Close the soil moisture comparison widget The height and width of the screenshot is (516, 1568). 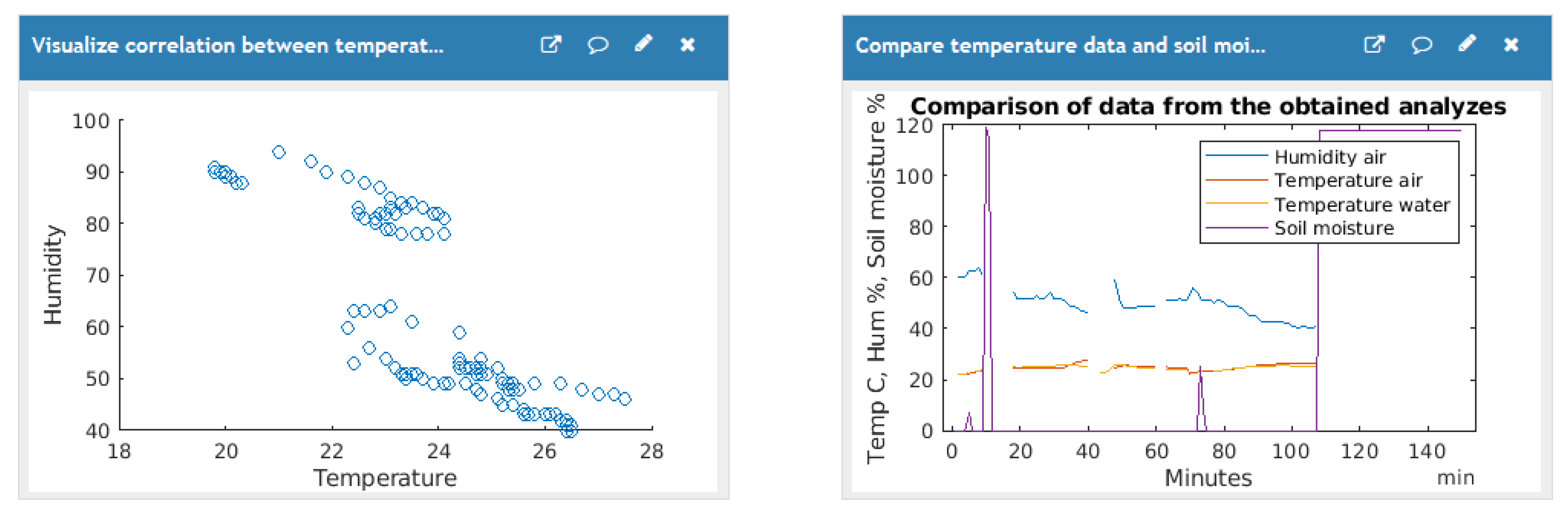(1511, 44)
